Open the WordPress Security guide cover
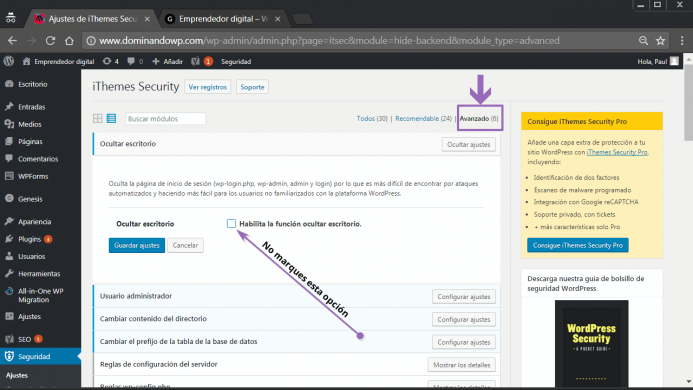This screenshot has width=693, height=390. click(591, 344)
